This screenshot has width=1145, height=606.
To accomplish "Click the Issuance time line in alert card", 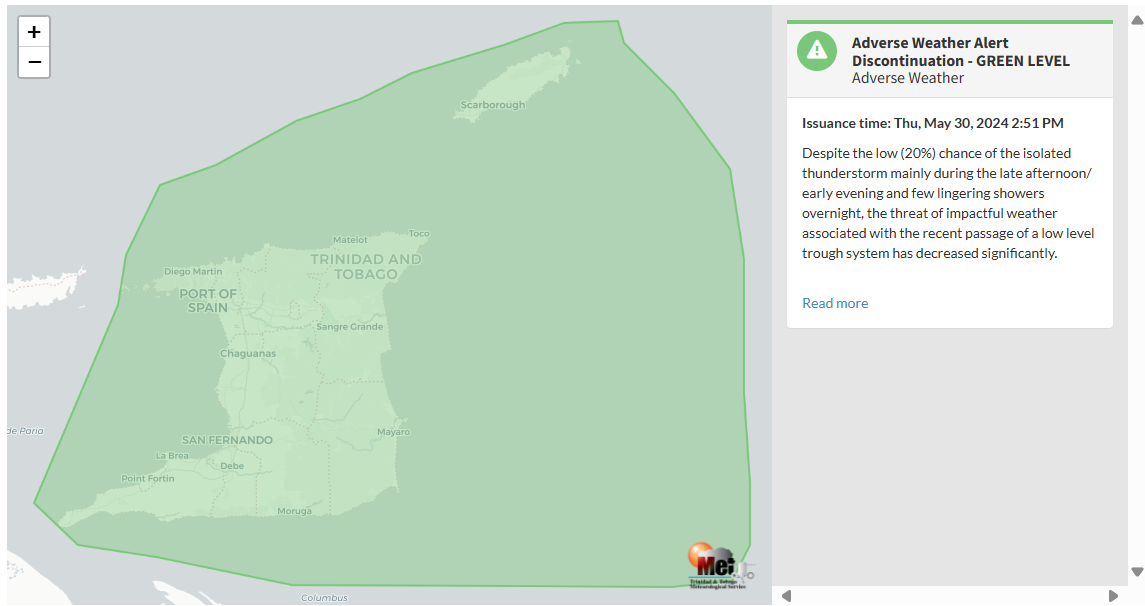I will point(933,123).
